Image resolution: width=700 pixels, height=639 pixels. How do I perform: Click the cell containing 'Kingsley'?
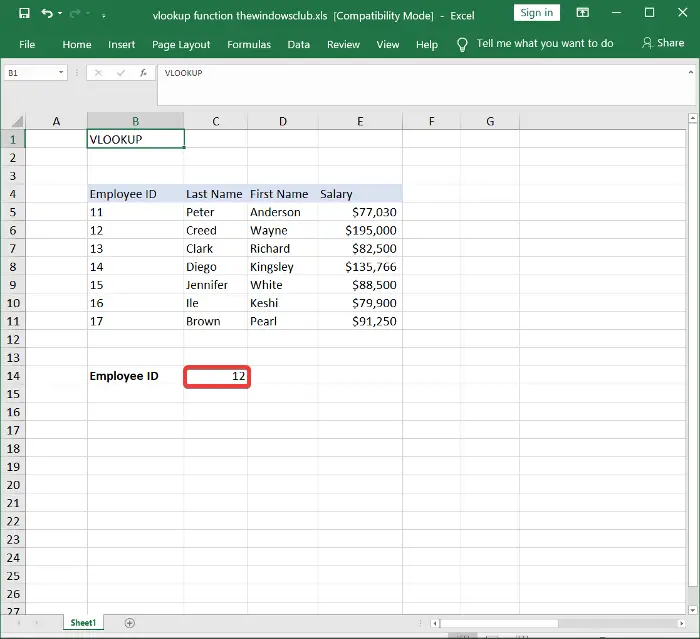click(x=283, y=267)
